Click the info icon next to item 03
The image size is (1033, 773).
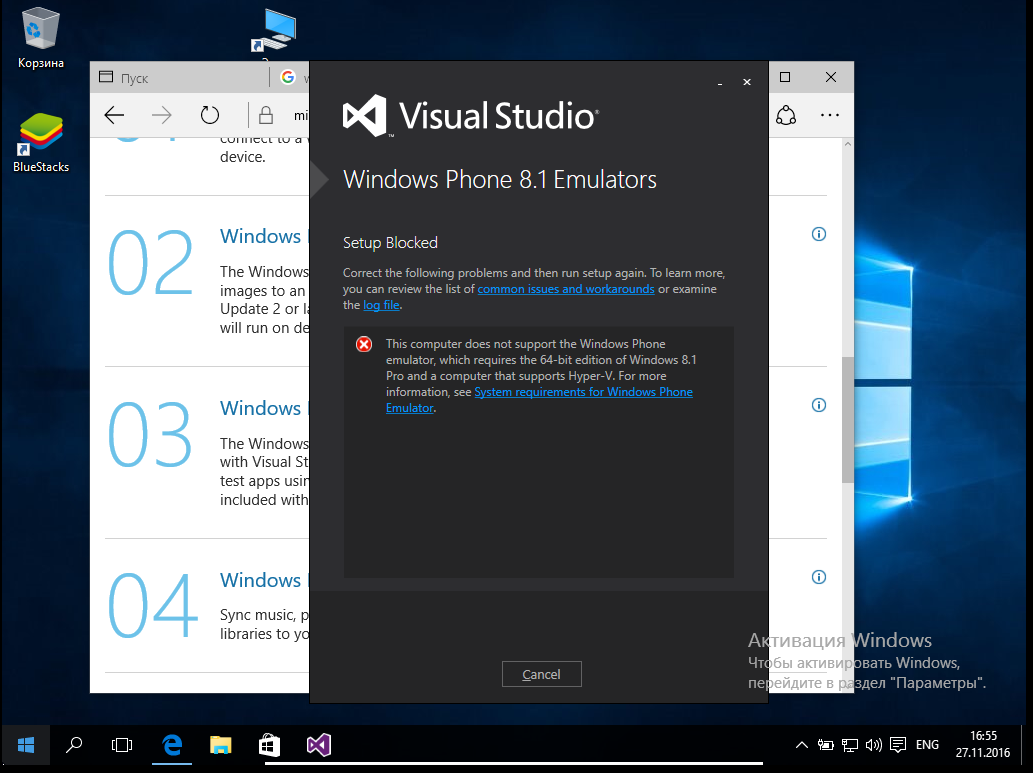pos(819,405)
